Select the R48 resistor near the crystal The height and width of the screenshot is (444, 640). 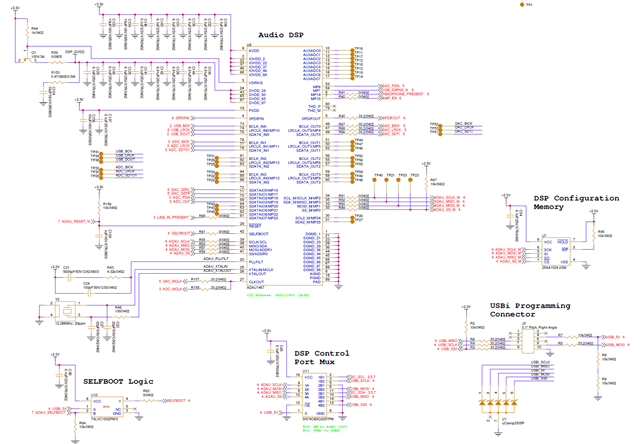tap(122, 316)
